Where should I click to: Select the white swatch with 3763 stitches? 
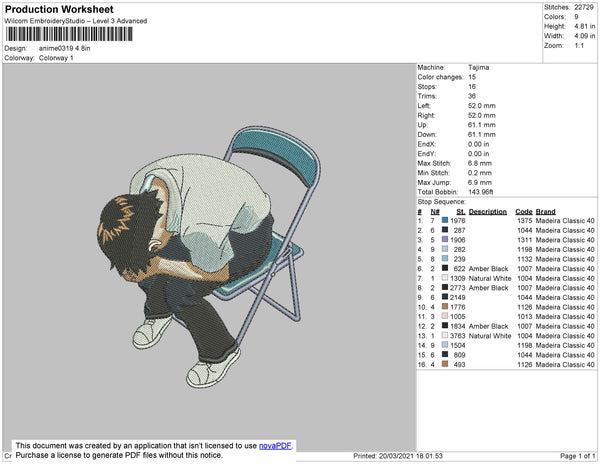pyautogui.click(x=445, y=335)
